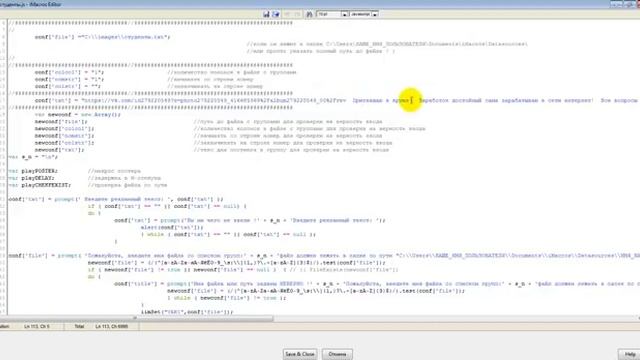Image resolution: width=640 pixels, height=360 pixels.
Task: Click the Save & Close button
Action: tap(300, 354)
